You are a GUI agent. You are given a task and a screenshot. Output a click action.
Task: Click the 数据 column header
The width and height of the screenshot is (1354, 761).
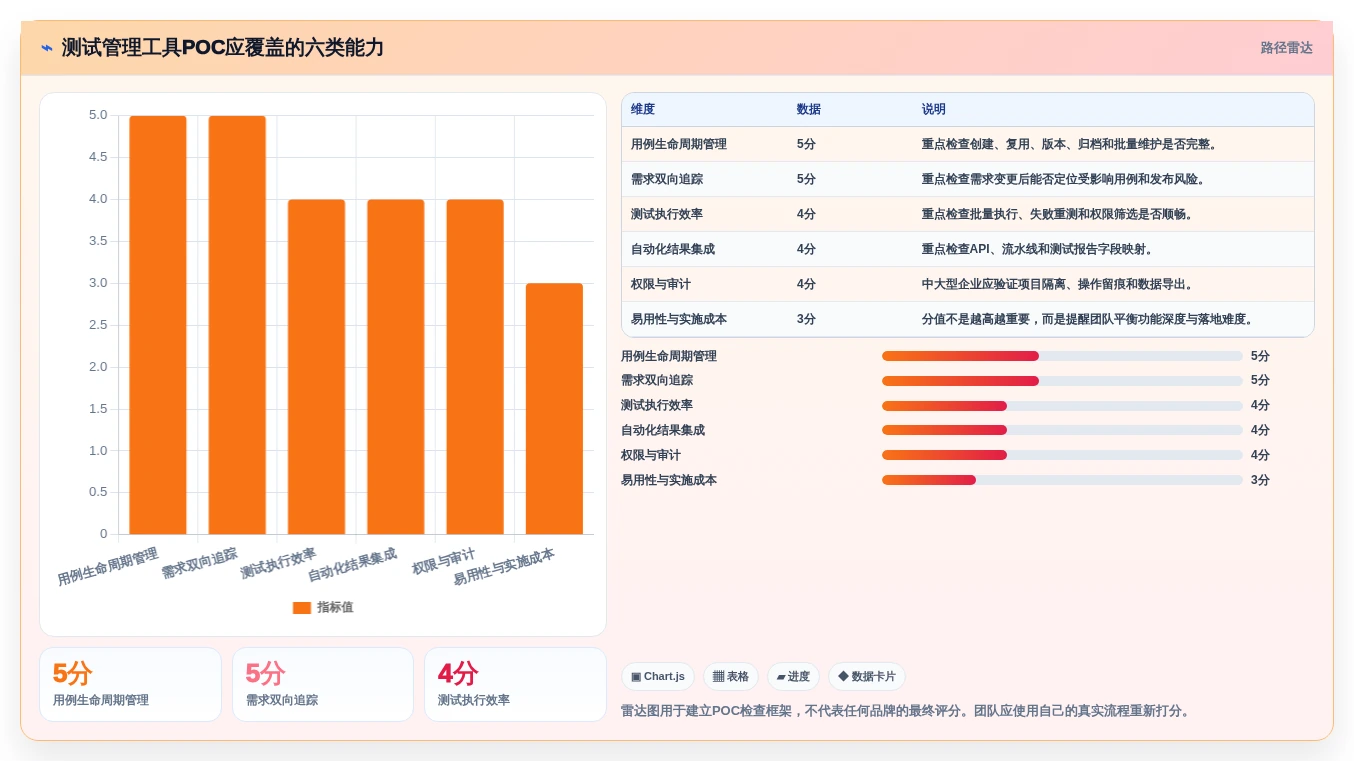tap(808, 109)
